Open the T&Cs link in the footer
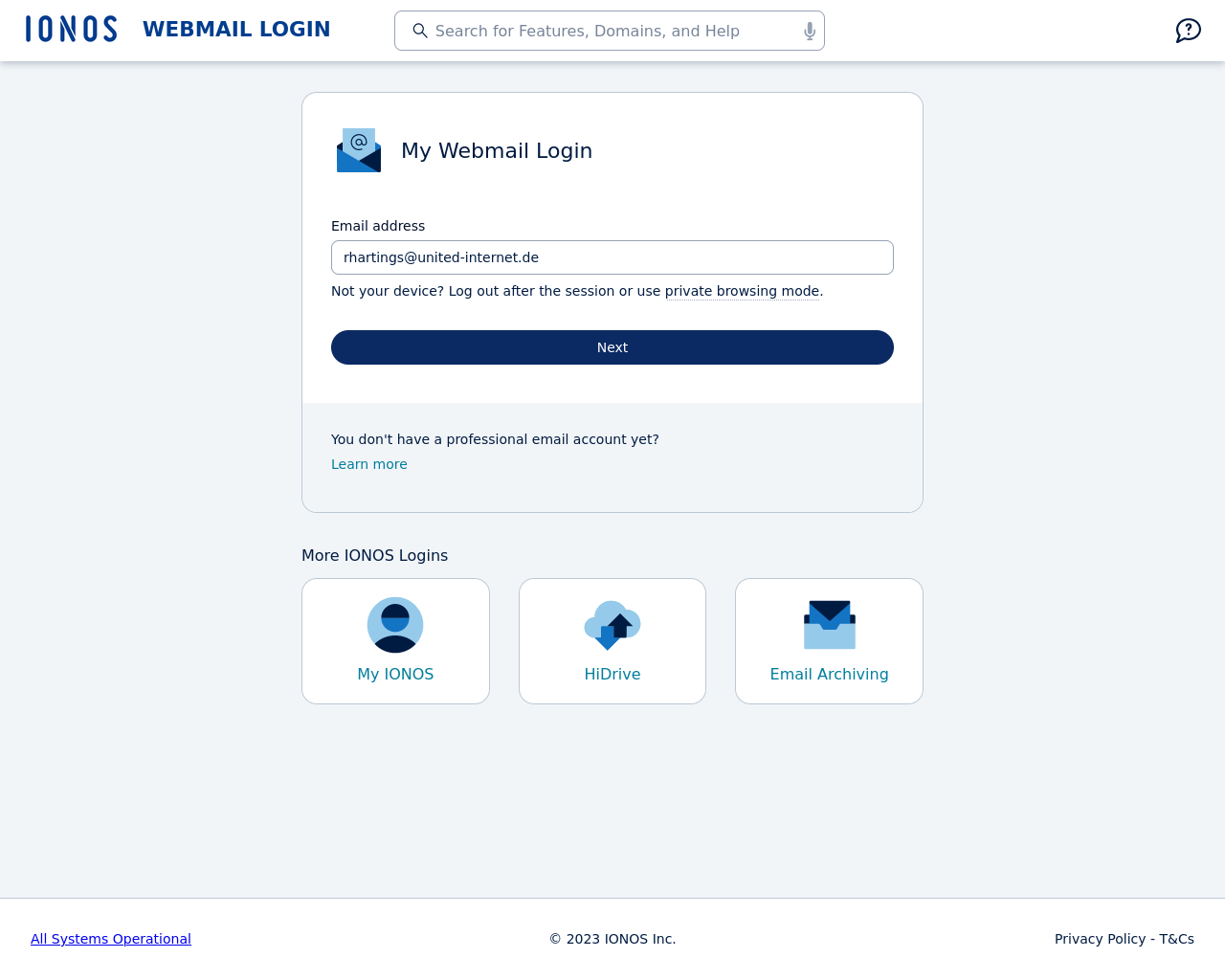 click(x=1176, y=939)
